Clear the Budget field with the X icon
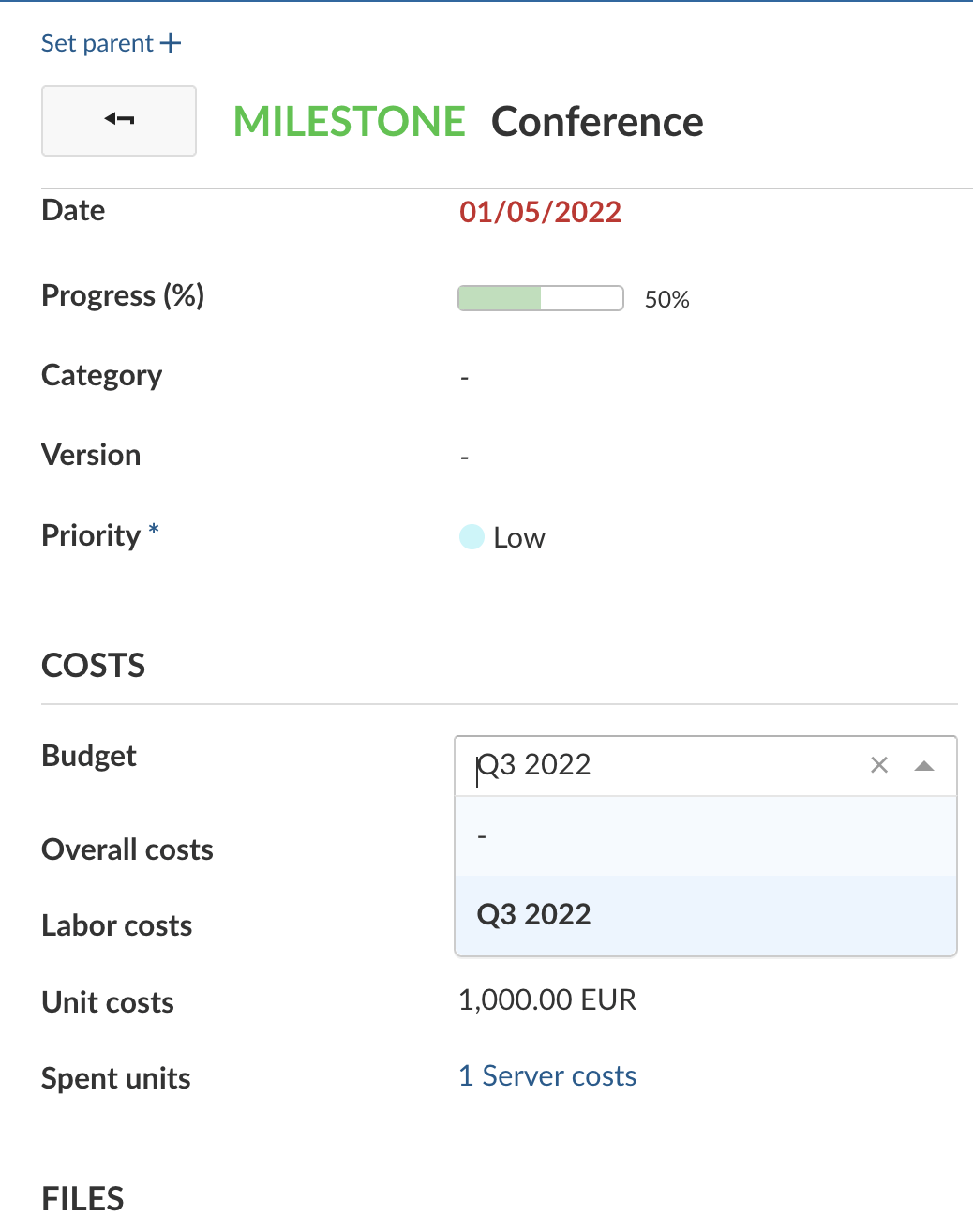Viewport: 973px width, 1232px height. tap(878, 765)
